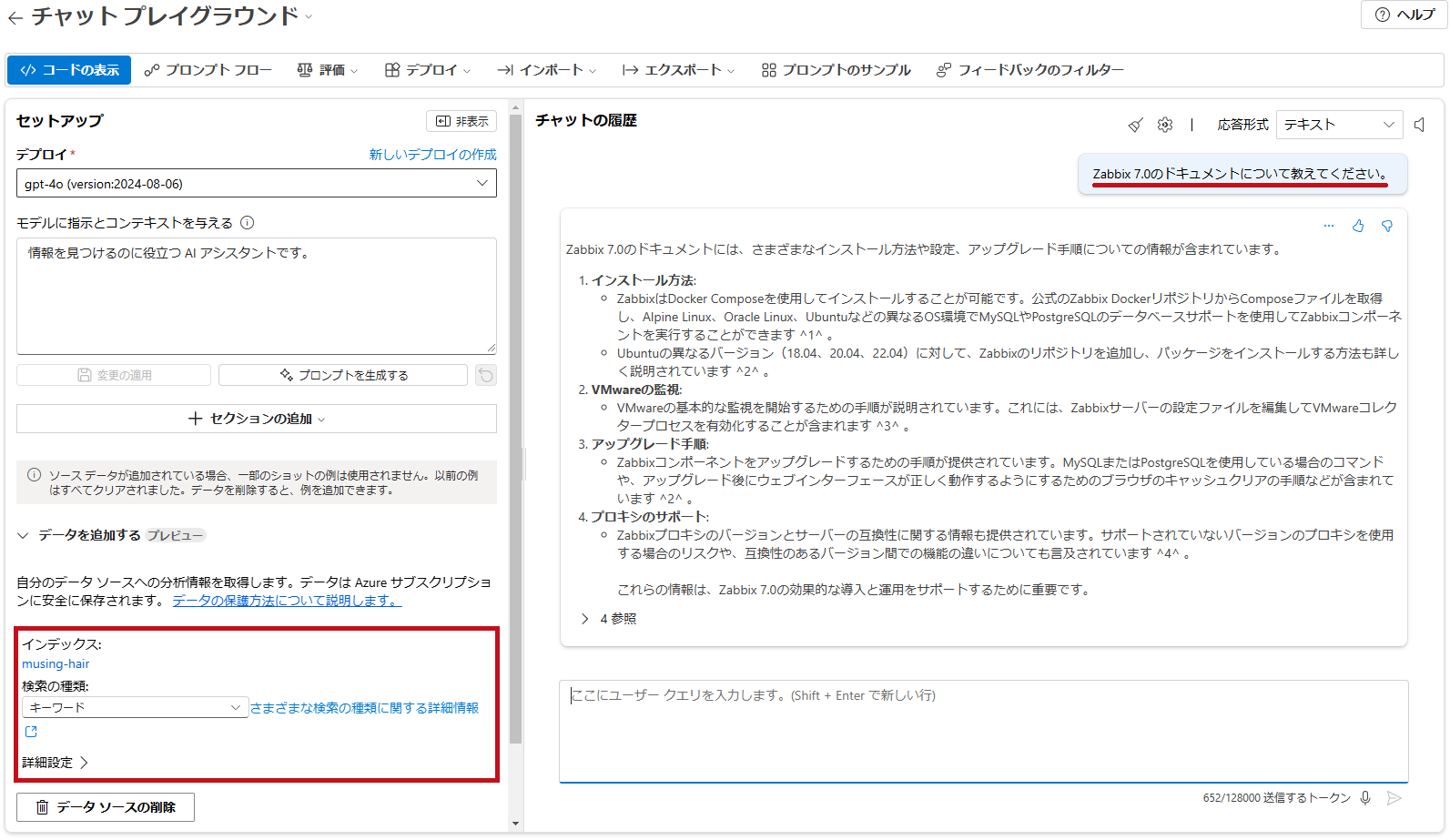Collapse the データを追加する section
1450x840 pixels.
pyautogui.click(x=23, y=535)
